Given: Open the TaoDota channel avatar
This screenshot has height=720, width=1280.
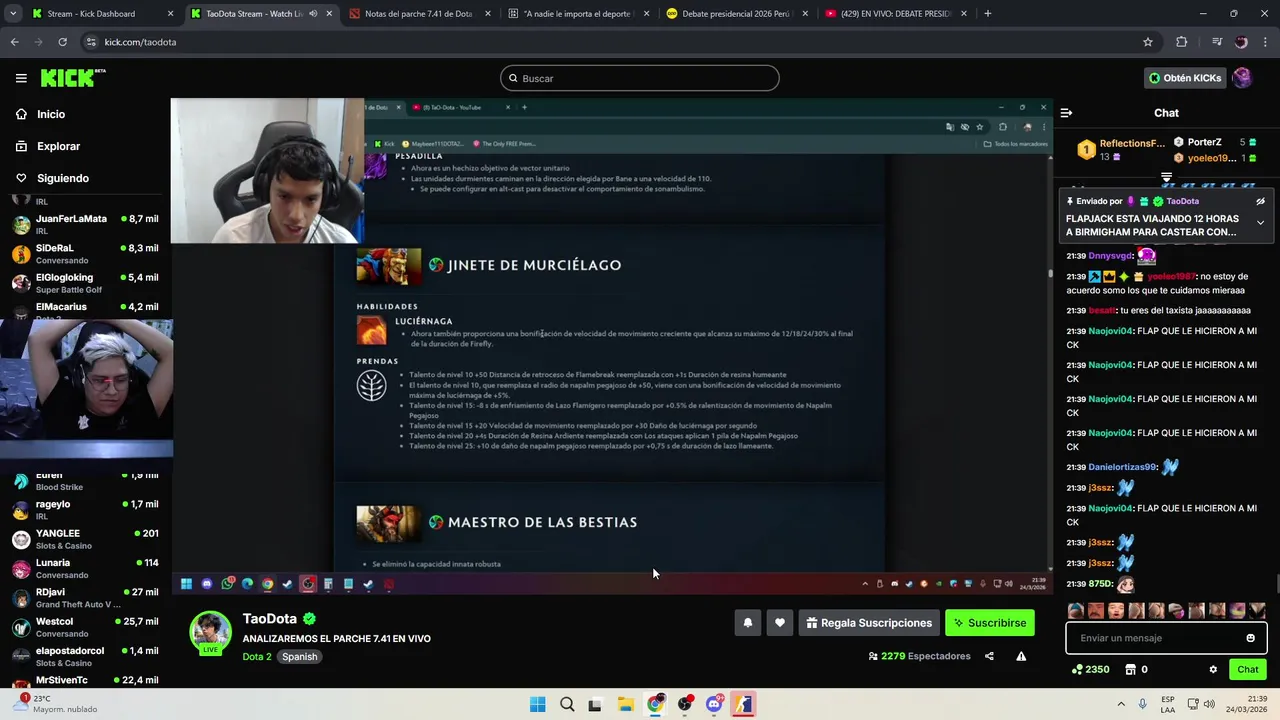Looking at the screenshot, I should point(210,632).
